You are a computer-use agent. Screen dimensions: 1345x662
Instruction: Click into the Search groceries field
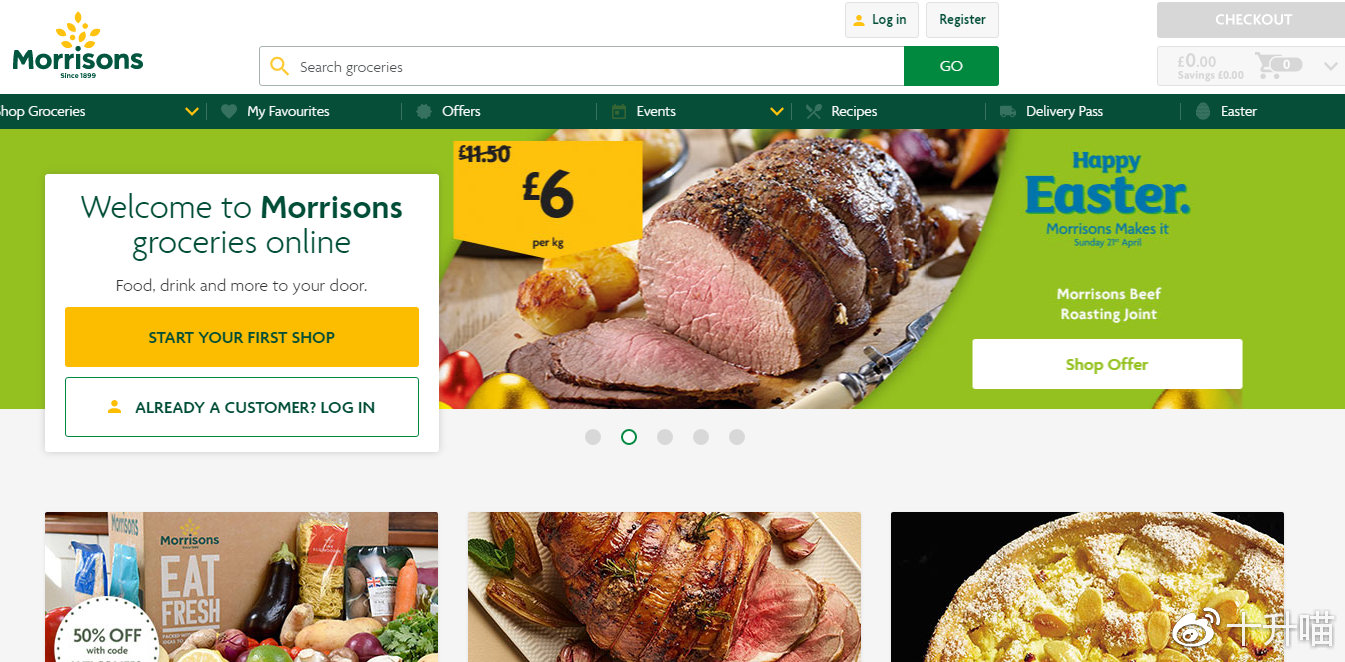[x=598, y=67]
